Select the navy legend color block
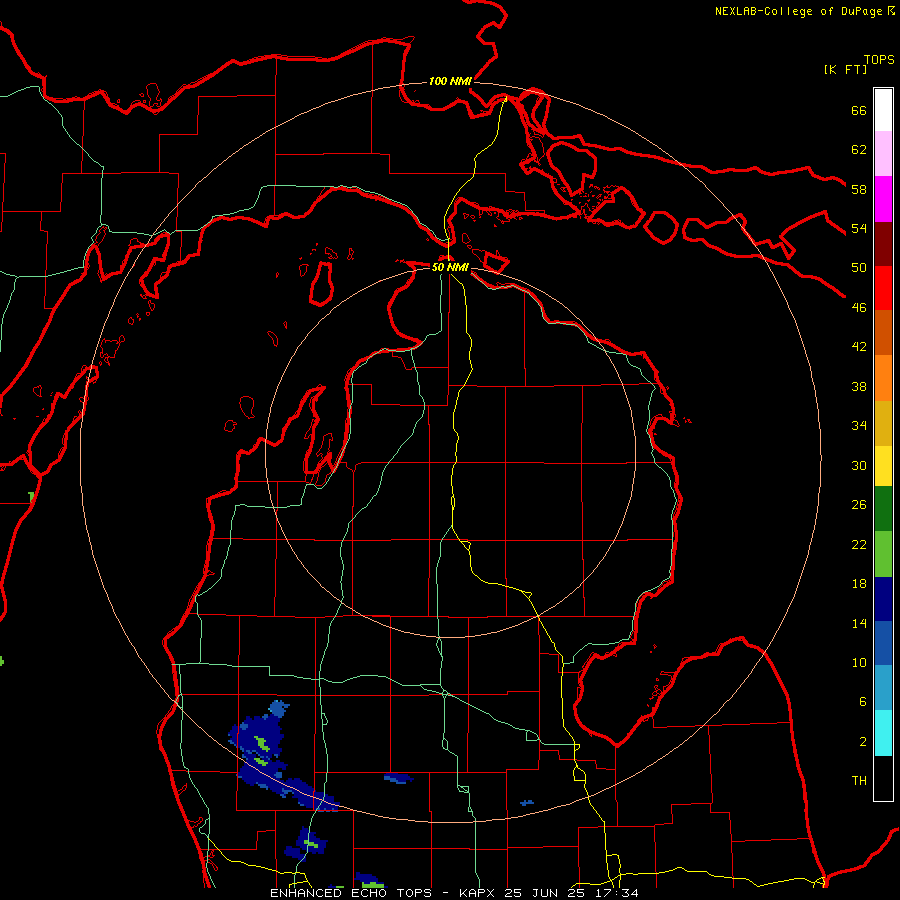This screenshot has height=900, width=900. pyautogui.click(x=883, y=599)
